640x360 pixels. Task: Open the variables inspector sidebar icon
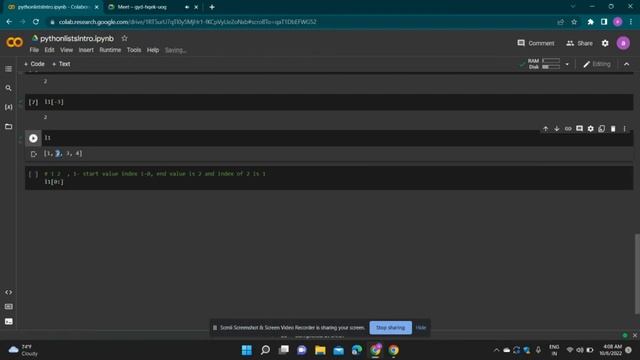coord(8,107)
